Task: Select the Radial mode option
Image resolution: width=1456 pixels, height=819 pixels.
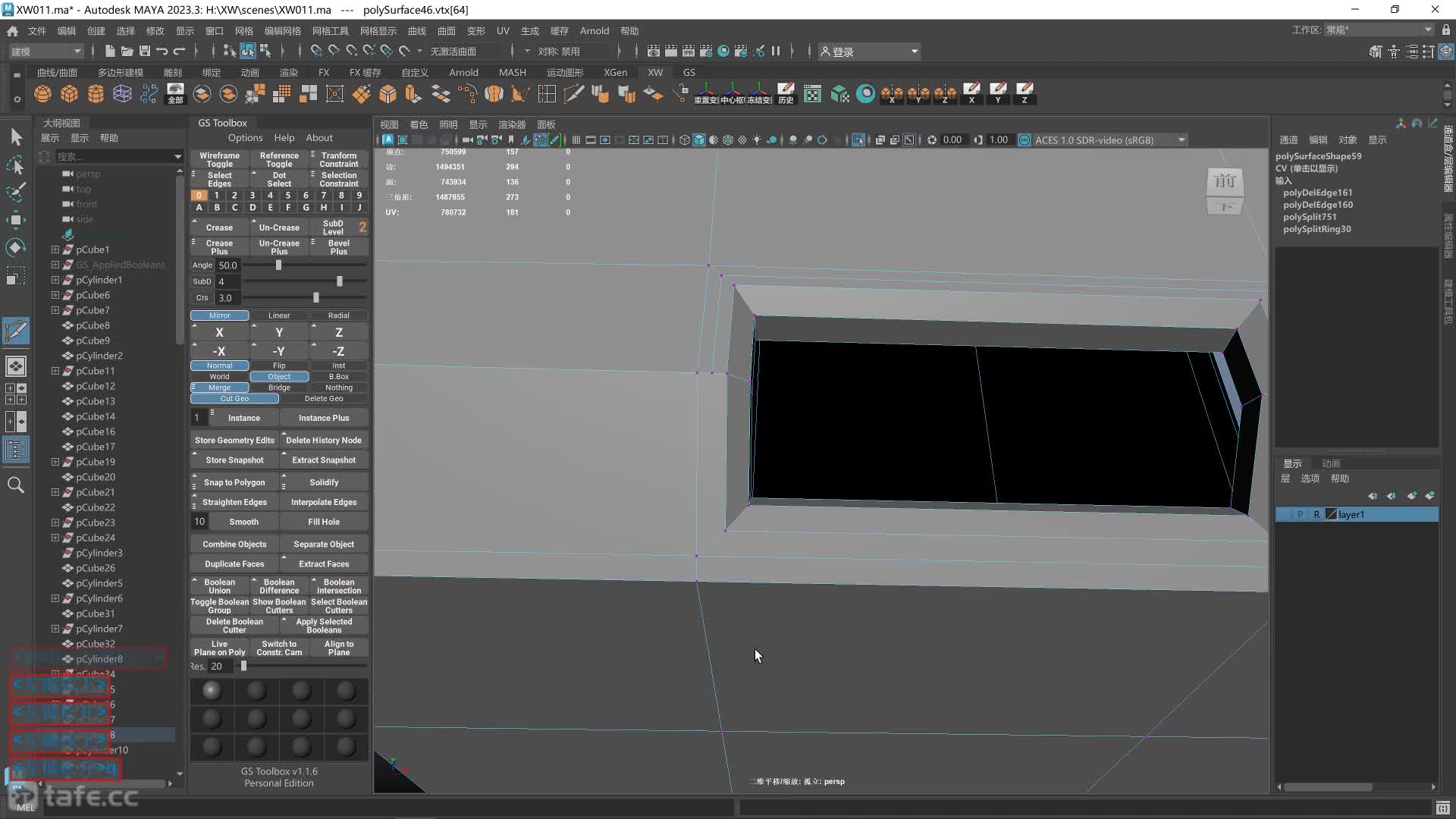Action: [x=339, y=315]
